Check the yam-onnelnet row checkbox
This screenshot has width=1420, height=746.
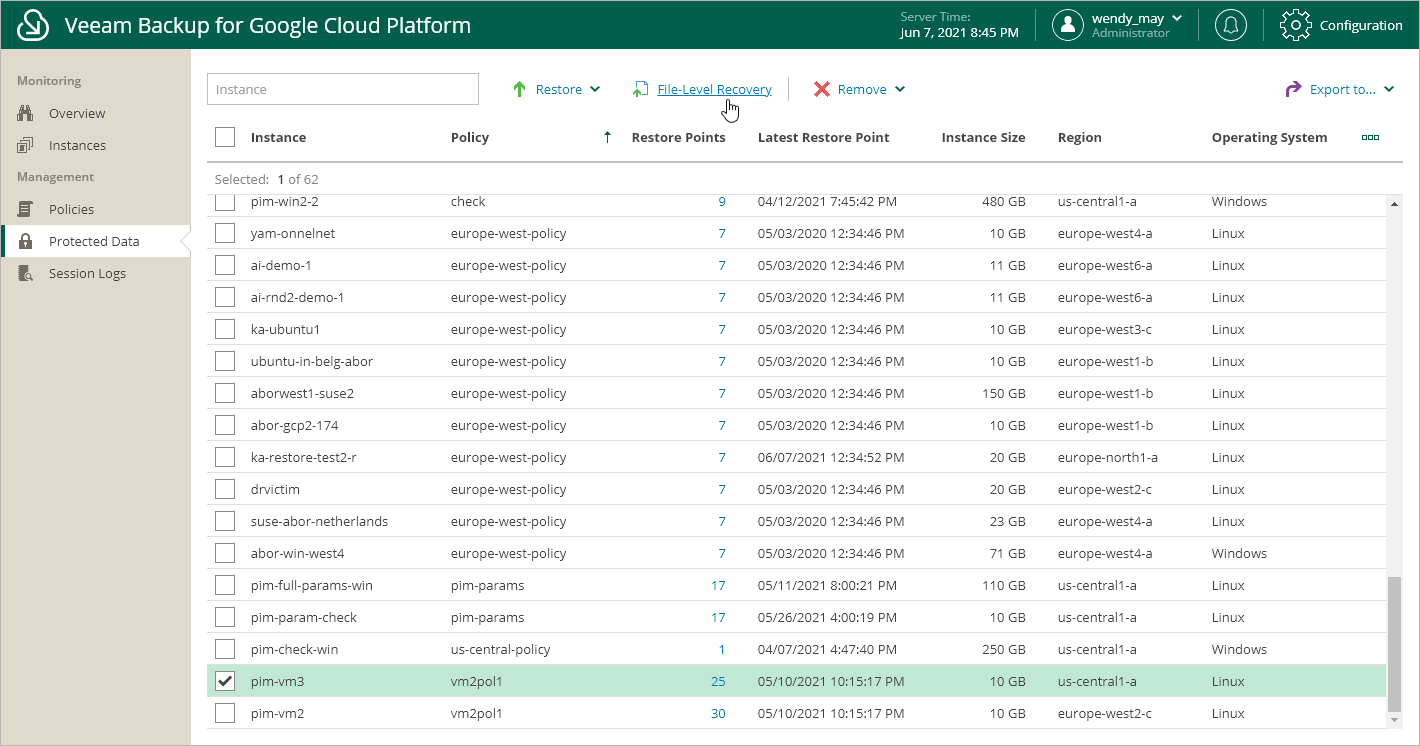click(x=225, y=233)
